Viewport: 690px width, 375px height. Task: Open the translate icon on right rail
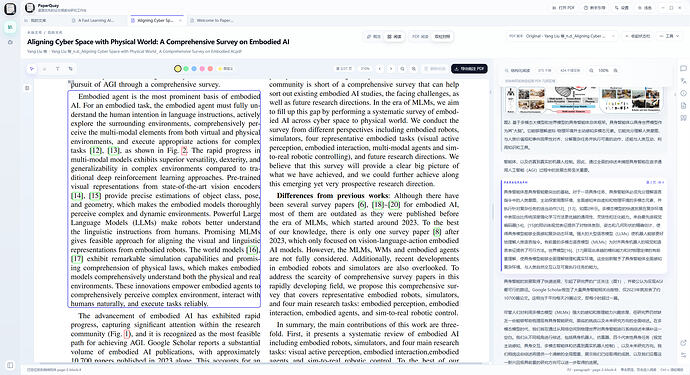(683, 81)
